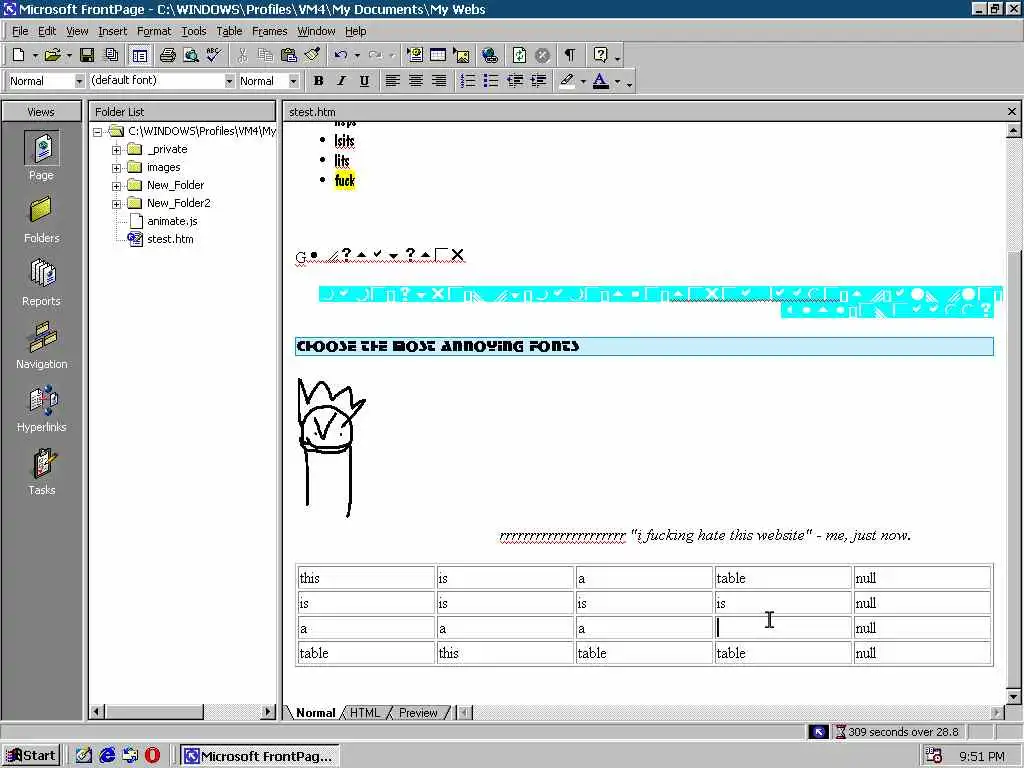Switch to the Preview tab
This screenshot has height=768, width=1024.
coord(418,712)
